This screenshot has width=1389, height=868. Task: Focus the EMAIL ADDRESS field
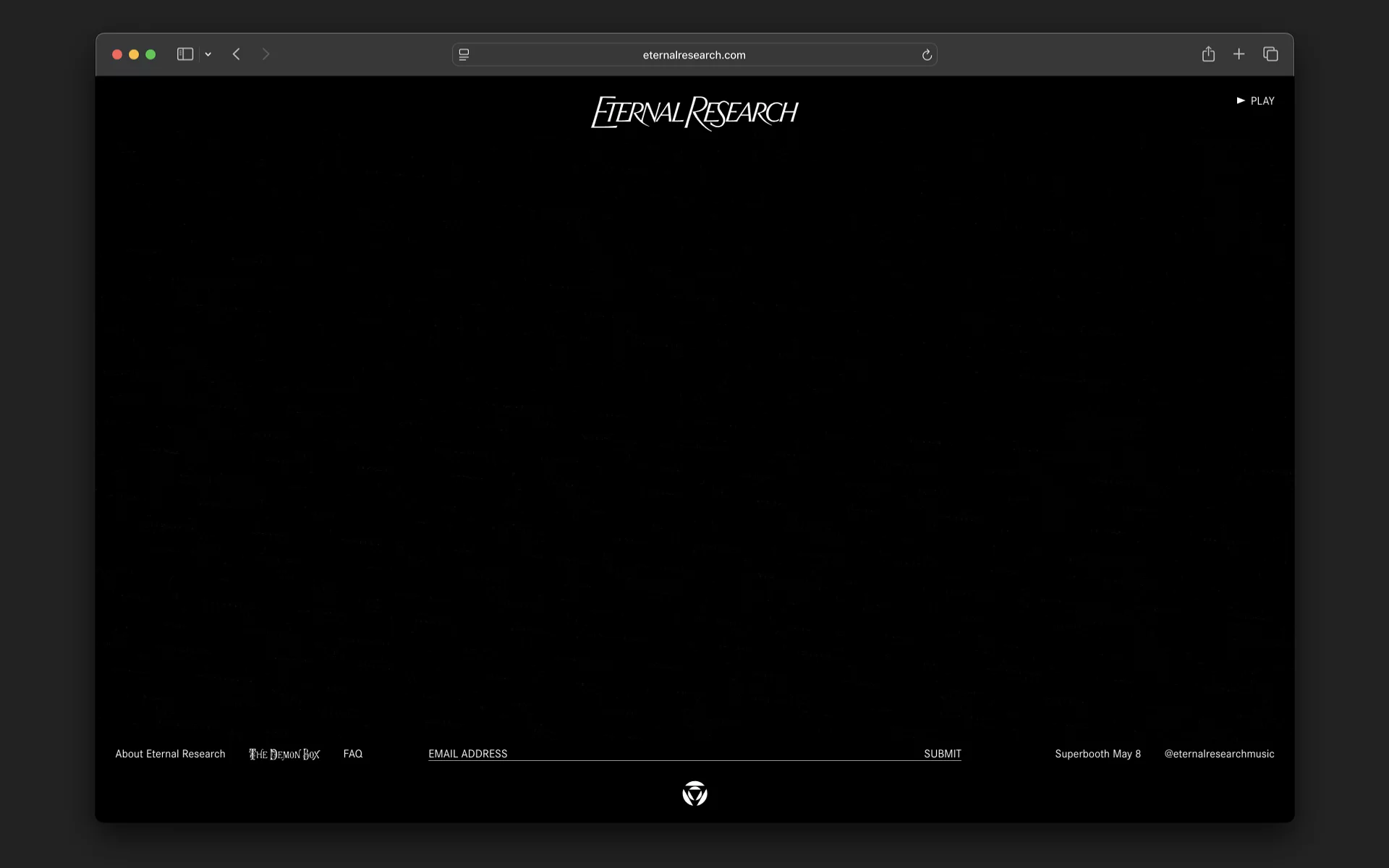666,754
